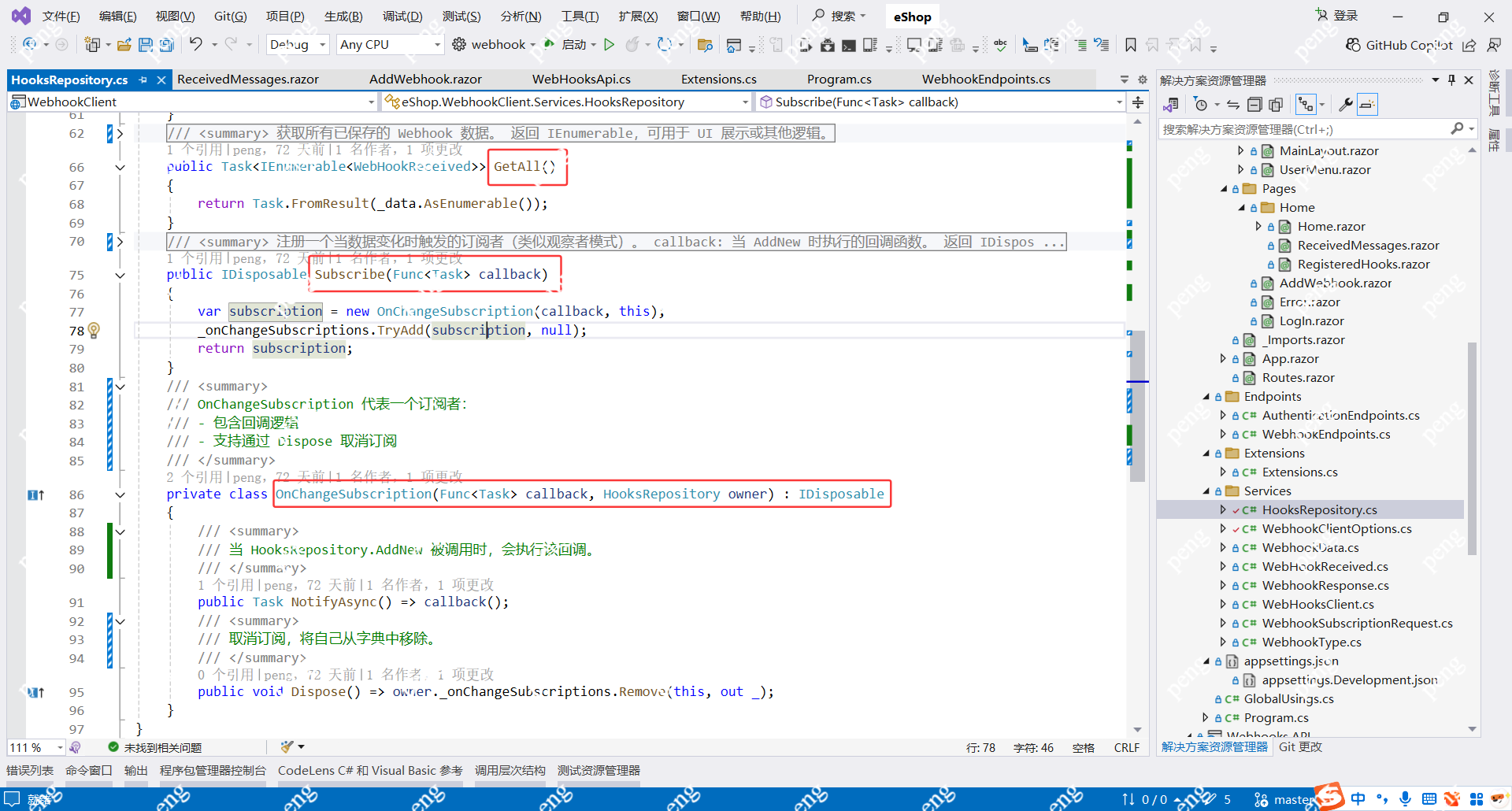This screenshot has height=811, width=1512.
Task: Expand the App.razor node in Solution Explorer
Action: tap(1224, 359)
